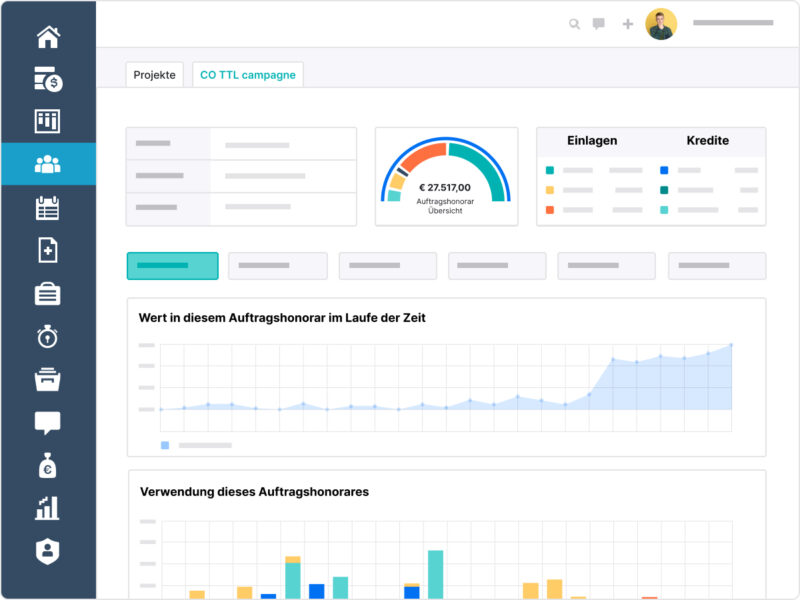Select the new document icon in sidebar

coord(45,250)
